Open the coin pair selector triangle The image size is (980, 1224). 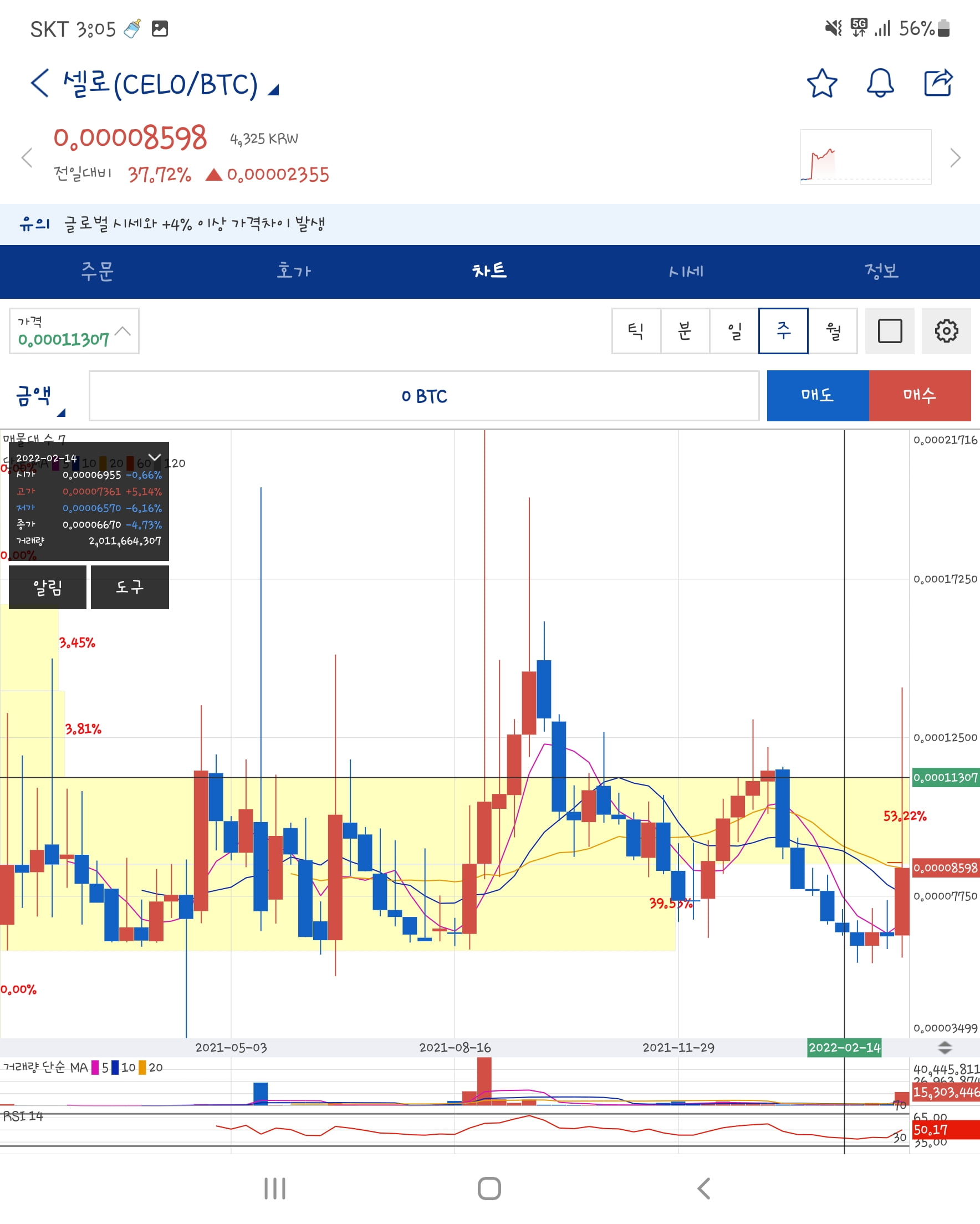point(274,90)
